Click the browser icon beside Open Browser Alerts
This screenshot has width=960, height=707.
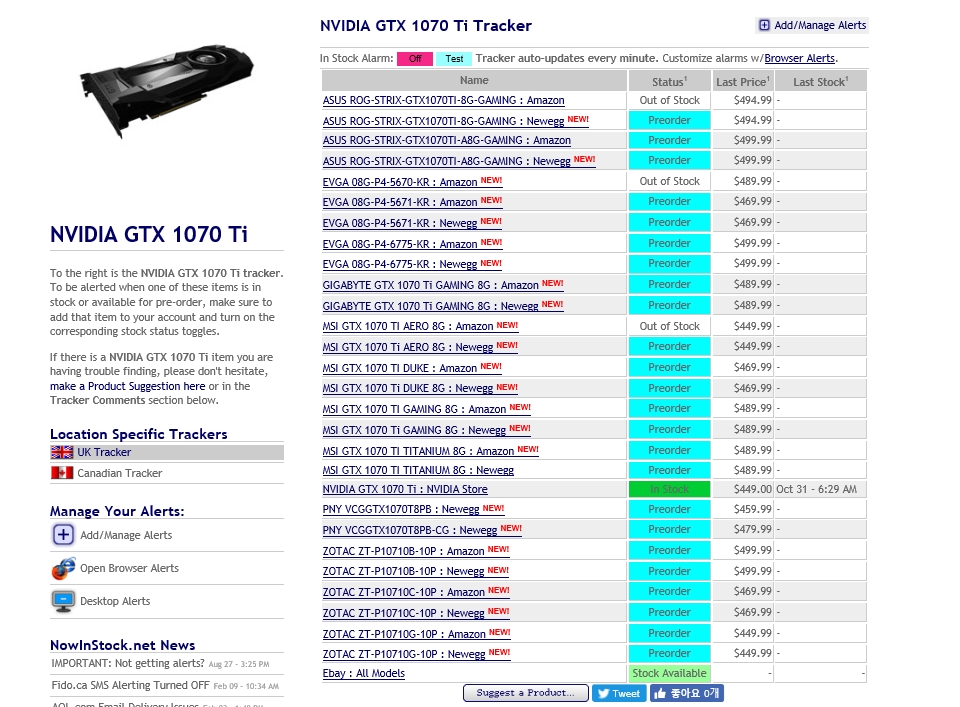(63, 567)
